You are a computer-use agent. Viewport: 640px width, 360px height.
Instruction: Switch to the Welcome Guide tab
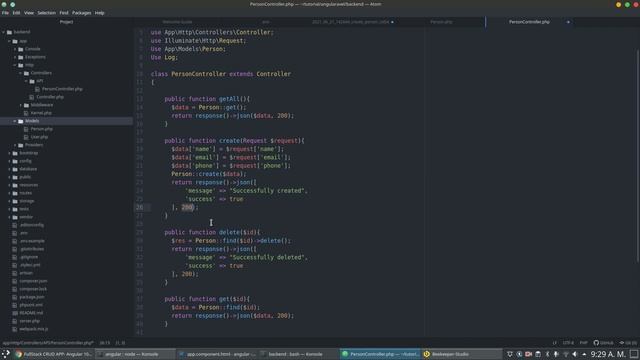pyautogui.click(x=177, y=22)
